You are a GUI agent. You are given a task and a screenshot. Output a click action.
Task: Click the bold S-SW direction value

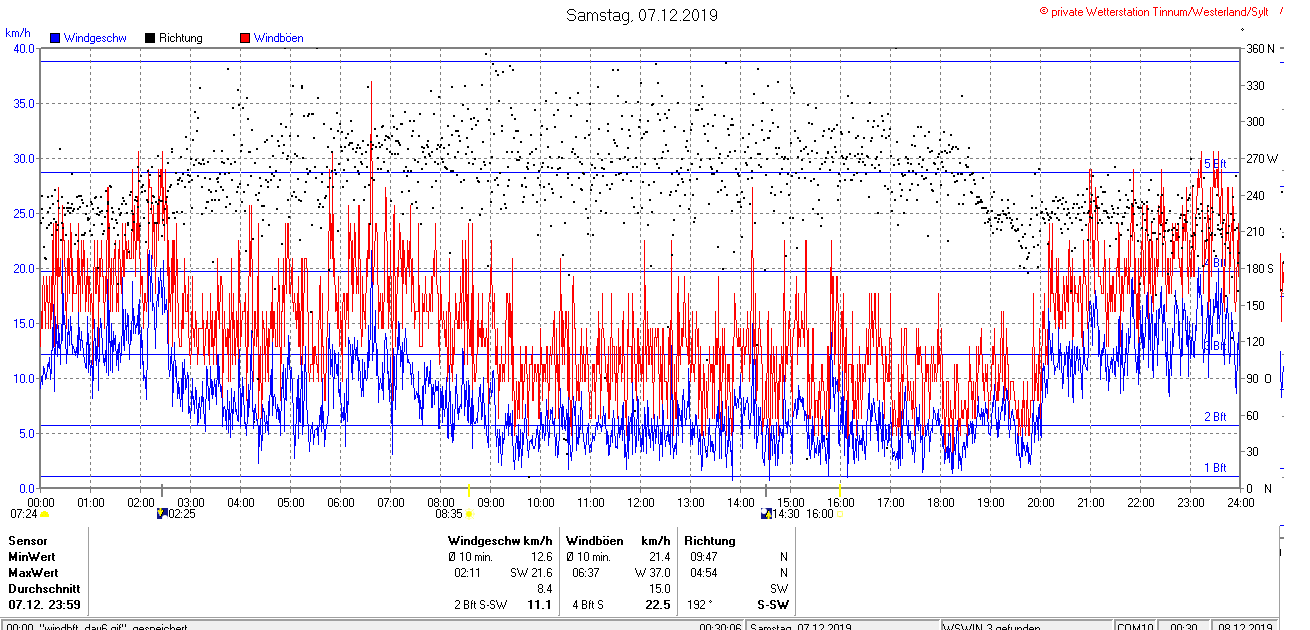click(772, 605)
